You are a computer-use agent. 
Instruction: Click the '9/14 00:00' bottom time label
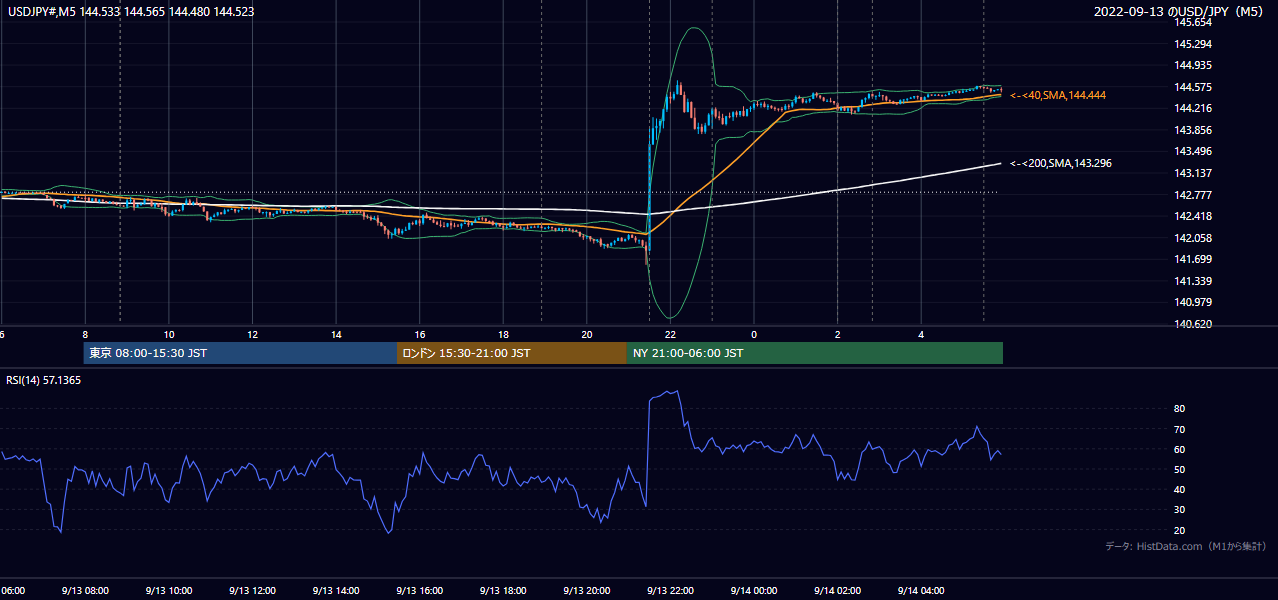(754, 591)
